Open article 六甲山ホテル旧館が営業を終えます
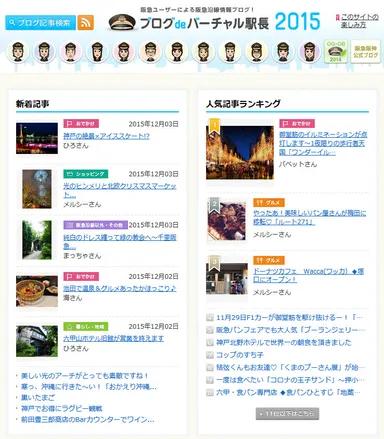384x439 pixels. click(x=113, y=338)
